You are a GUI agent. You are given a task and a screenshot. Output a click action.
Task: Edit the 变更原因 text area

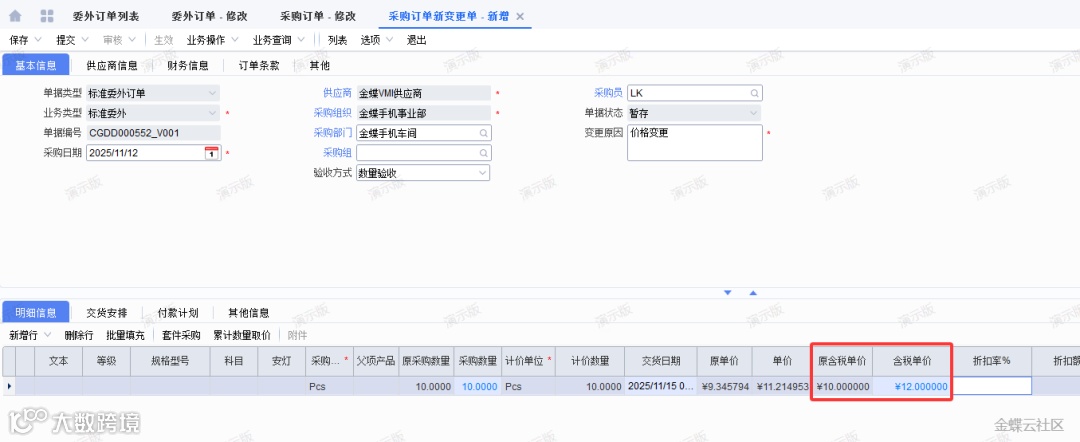pos(694,143)
